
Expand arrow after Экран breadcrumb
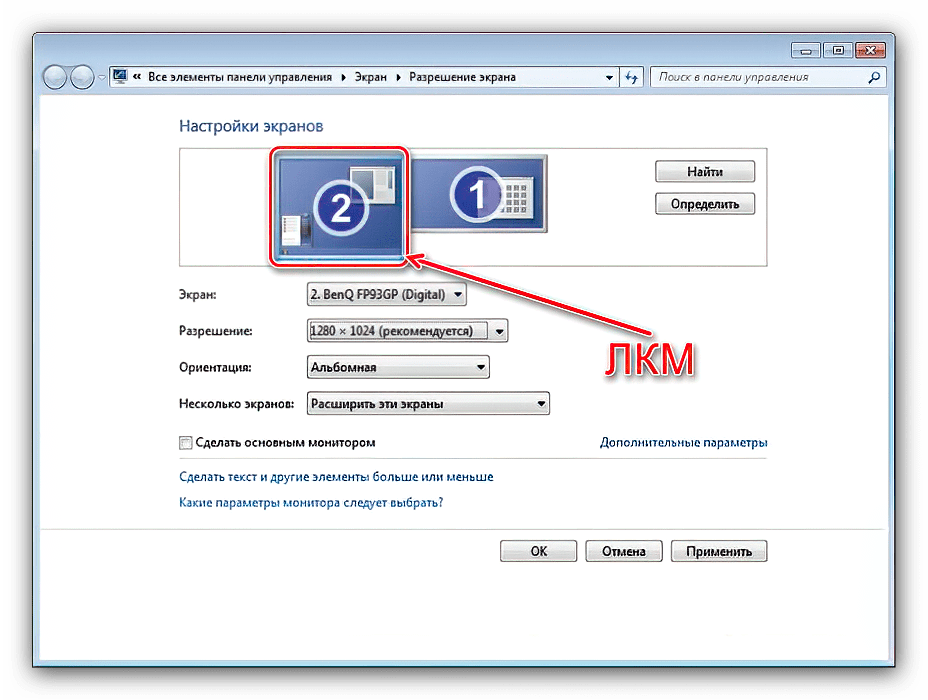click(x=398, y=78)
